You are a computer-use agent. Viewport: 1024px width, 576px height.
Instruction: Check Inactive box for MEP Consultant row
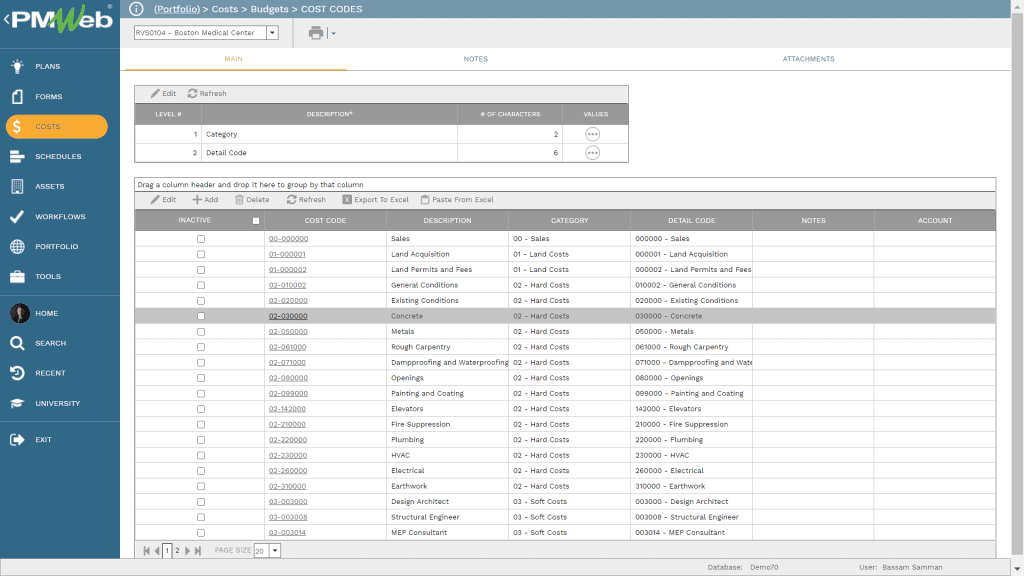click(x=200, y=533)
